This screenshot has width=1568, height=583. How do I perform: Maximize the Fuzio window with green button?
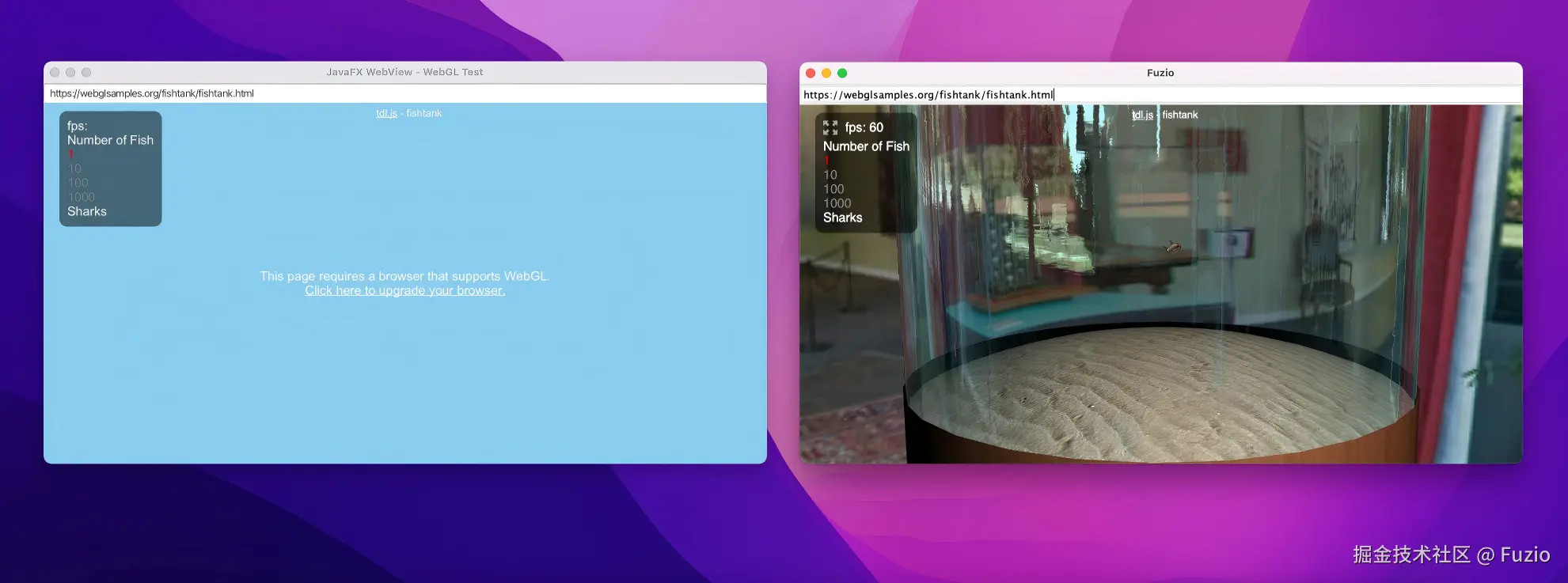point(842,73)
